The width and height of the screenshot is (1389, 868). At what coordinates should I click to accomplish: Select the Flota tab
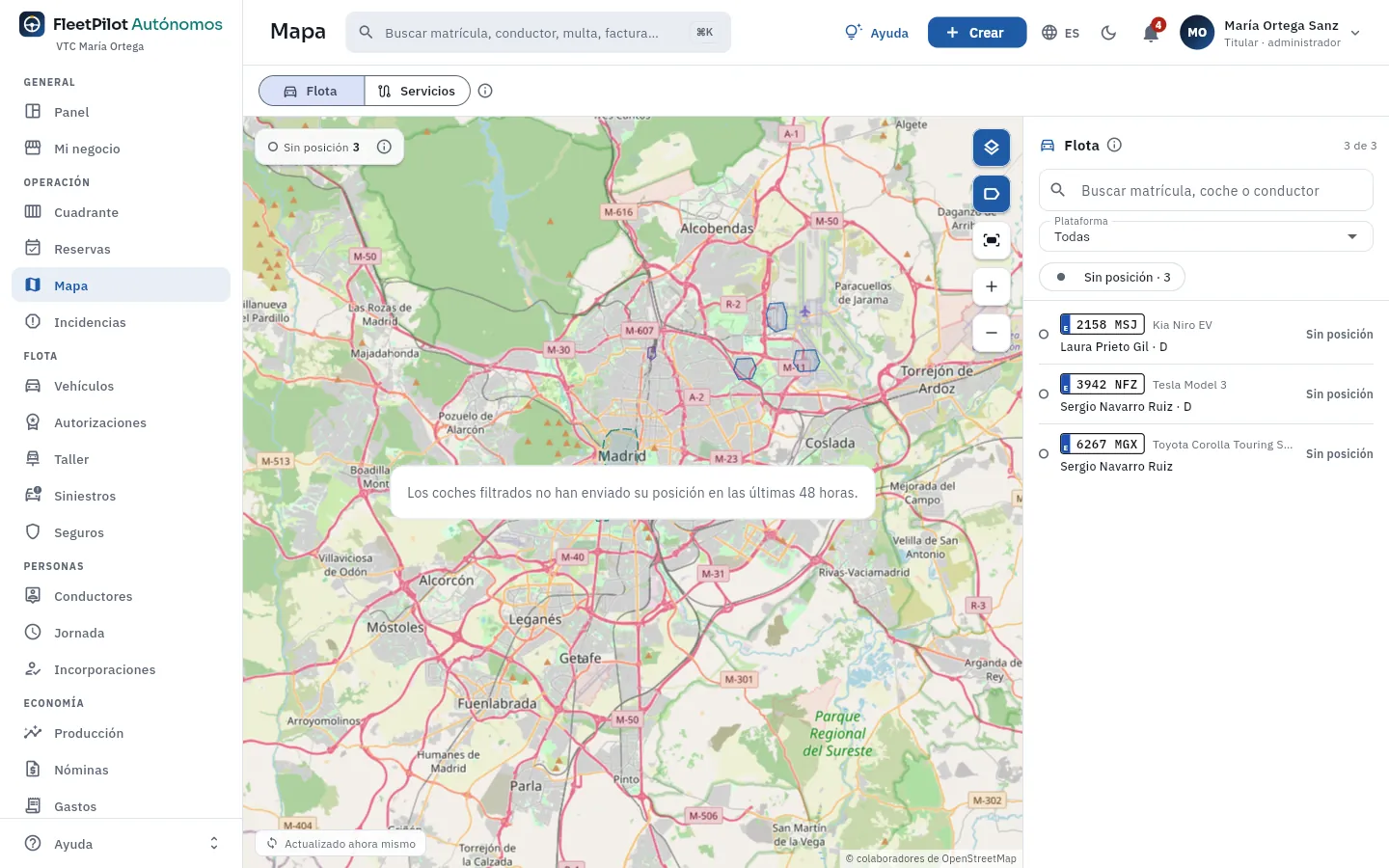click(x=312, y=91)
